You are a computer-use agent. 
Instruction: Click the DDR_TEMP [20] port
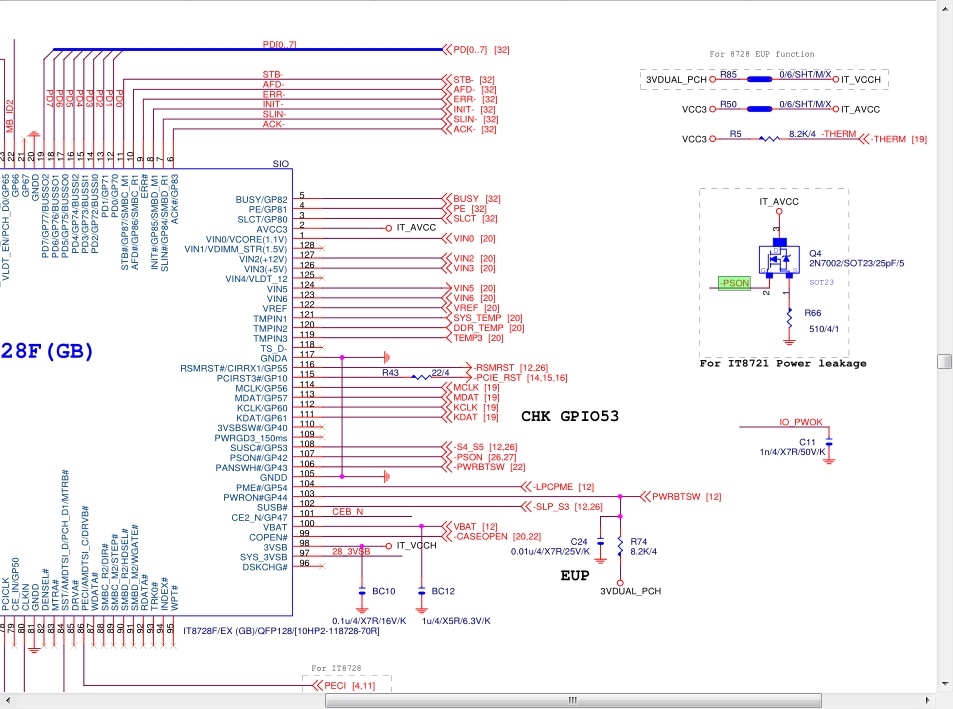point(484,328)
